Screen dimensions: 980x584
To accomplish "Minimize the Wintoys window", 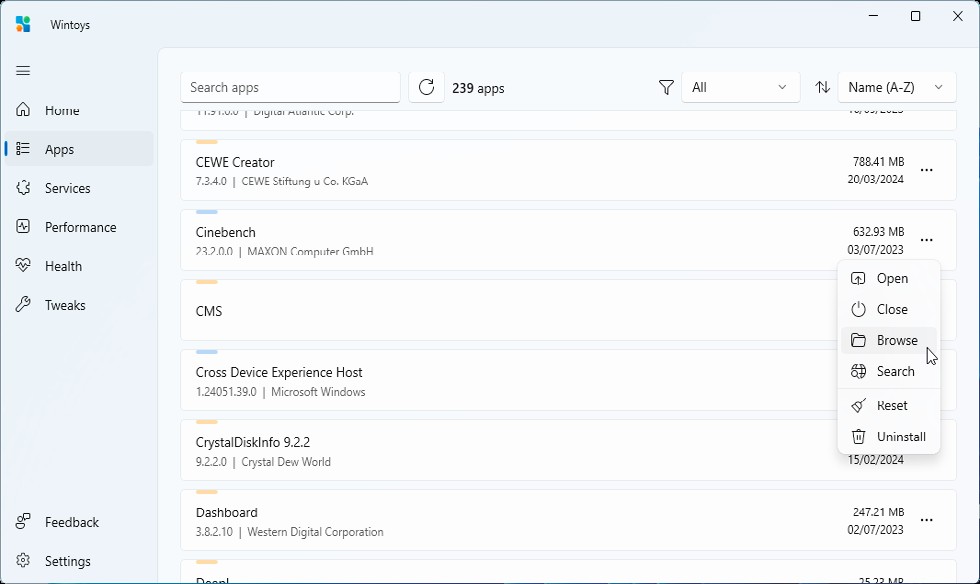I will pos(874,16).
